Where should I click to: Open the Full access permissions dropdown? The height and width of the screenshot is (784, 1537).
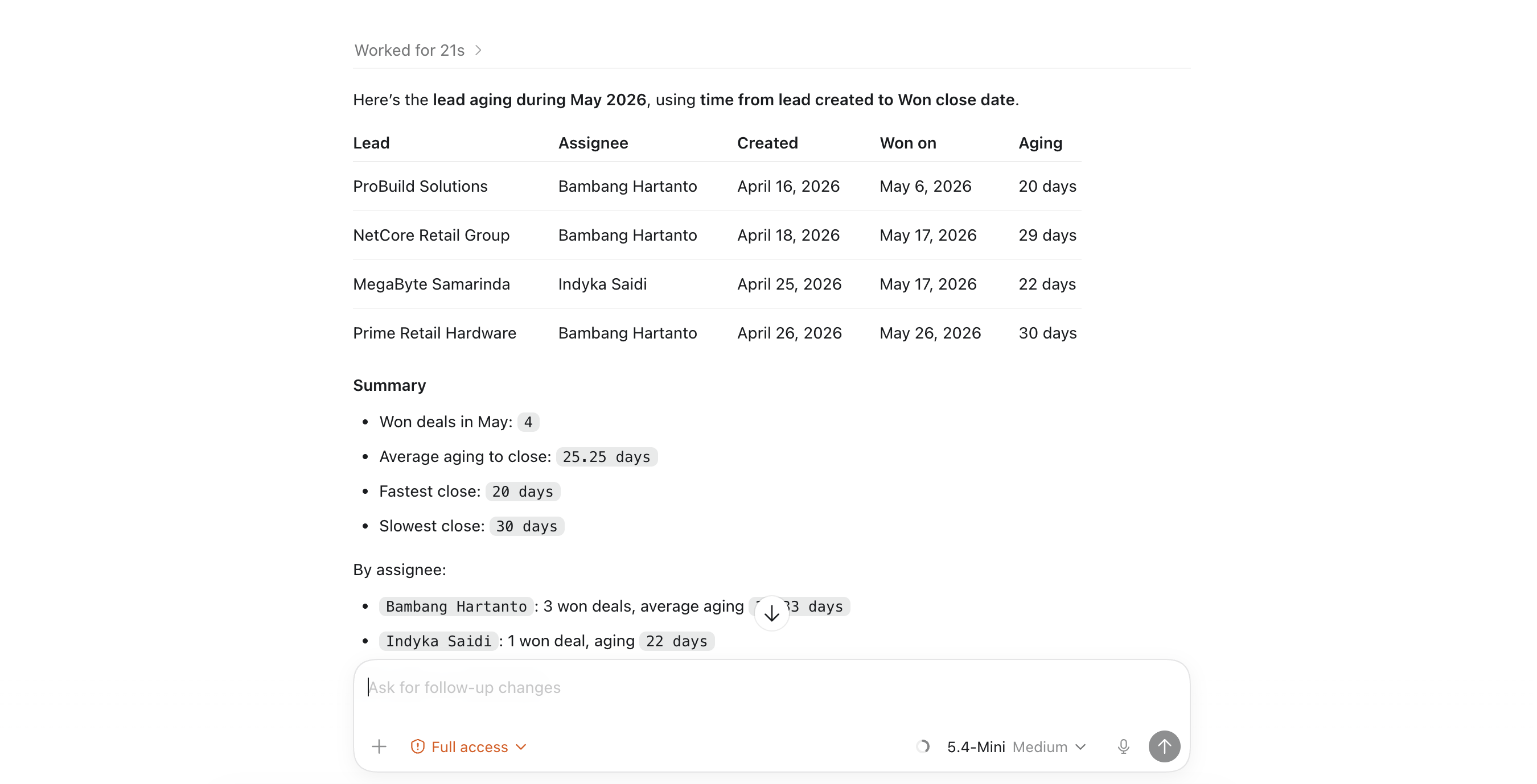point(469,746)
